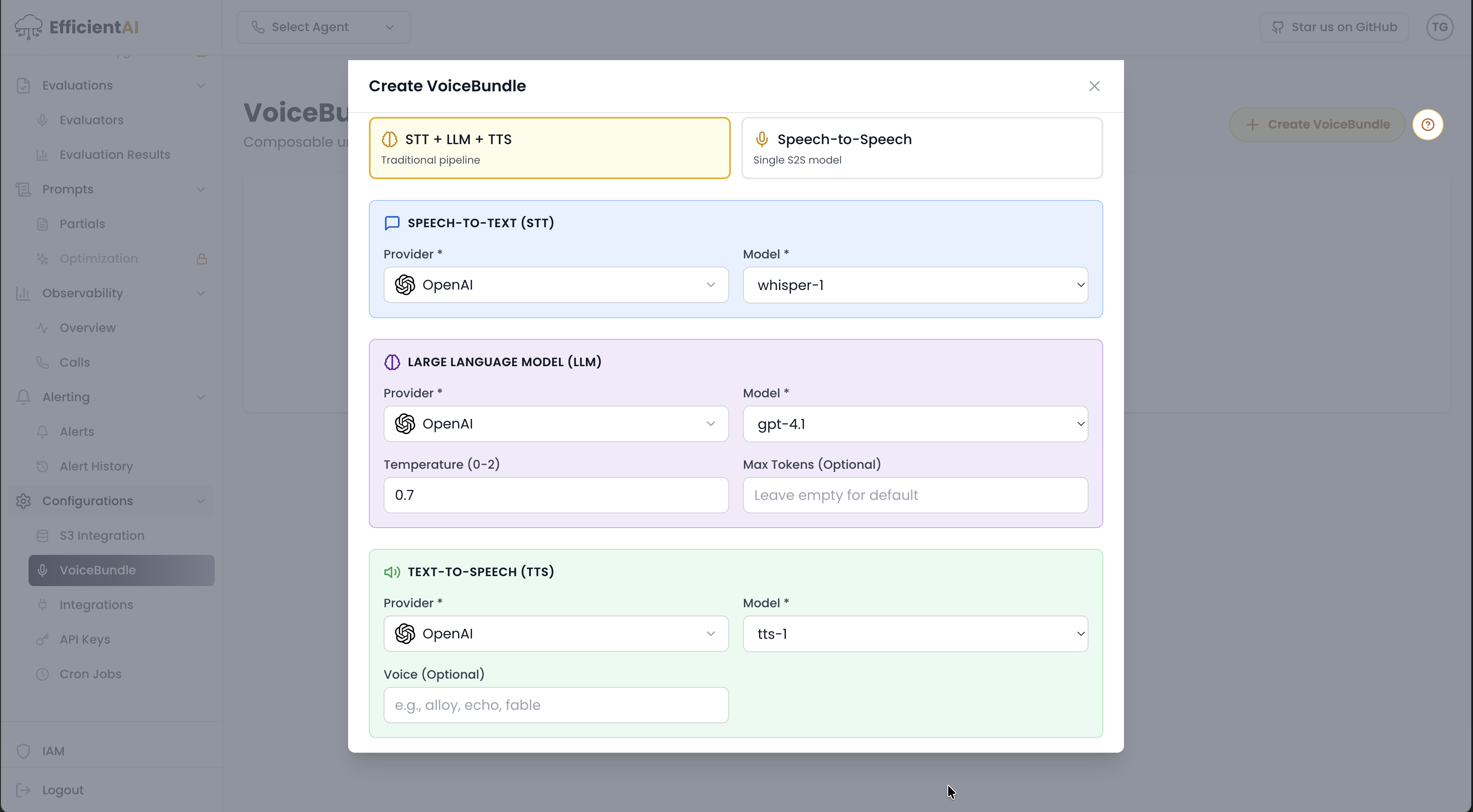
Task: Open the LLM Provider dropdown
Action: click(x=556, y=423)
